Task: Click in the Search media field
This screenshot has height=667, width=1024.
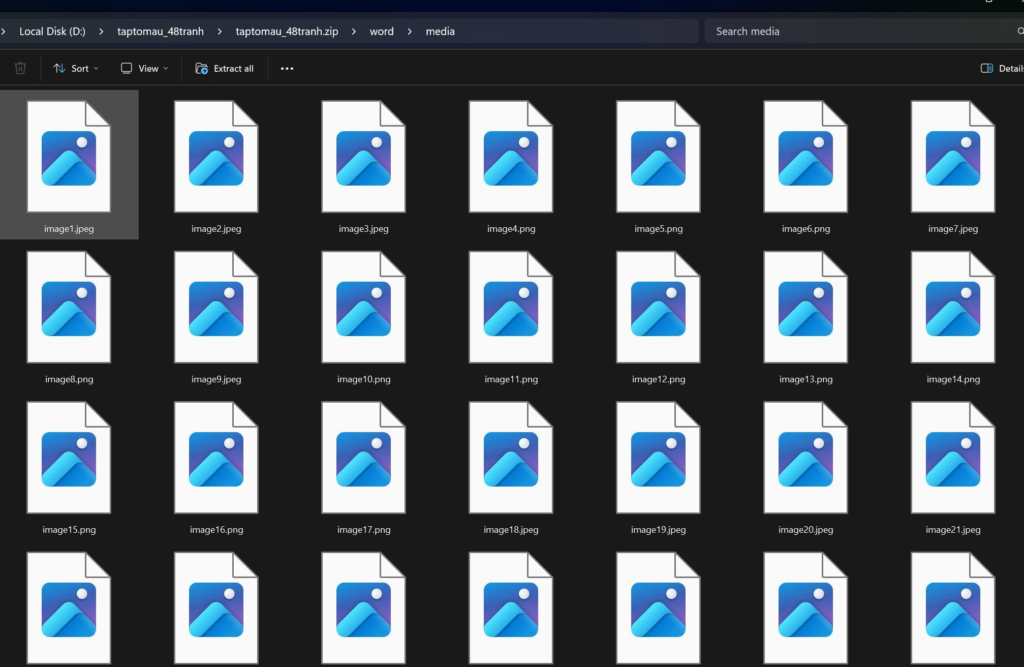Action: point(862,31)
